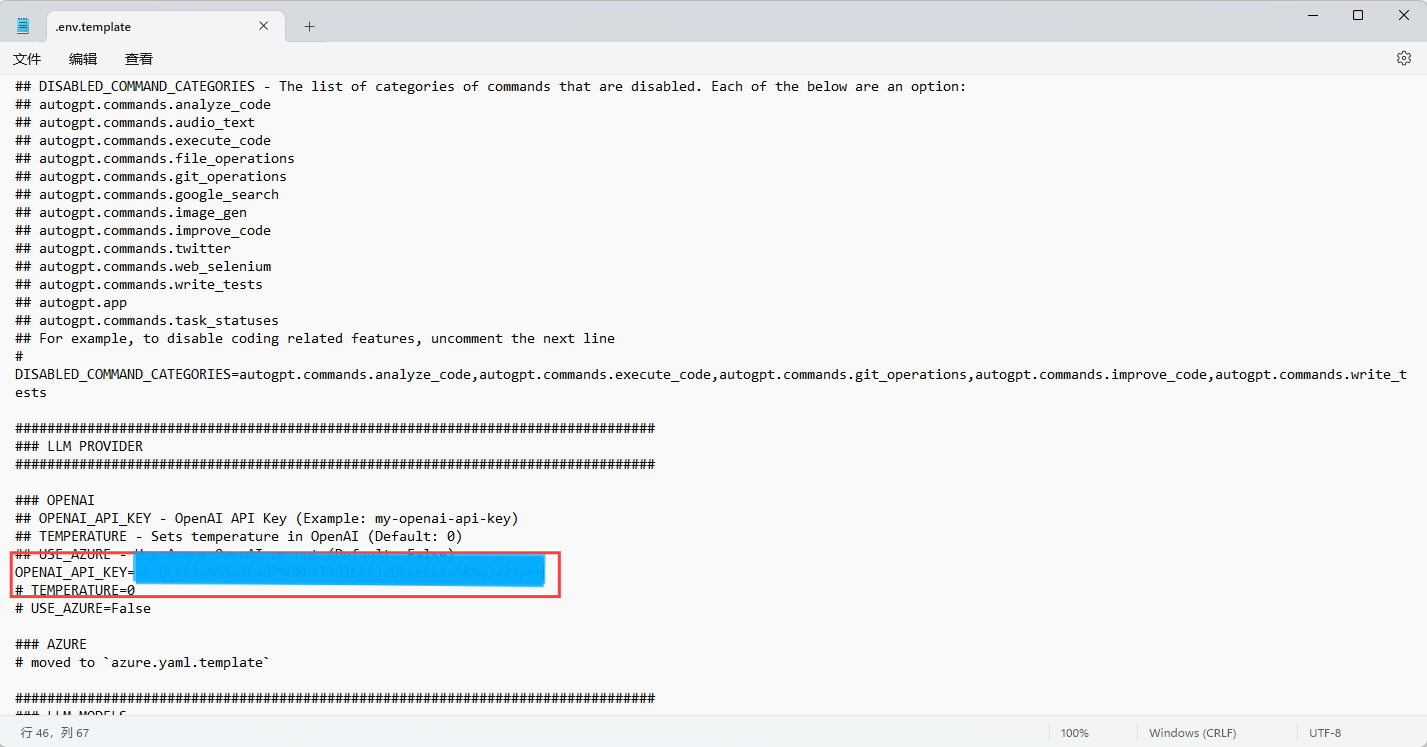
Task: Click the 'For example, to disable coding' comment
Action: 315,338
